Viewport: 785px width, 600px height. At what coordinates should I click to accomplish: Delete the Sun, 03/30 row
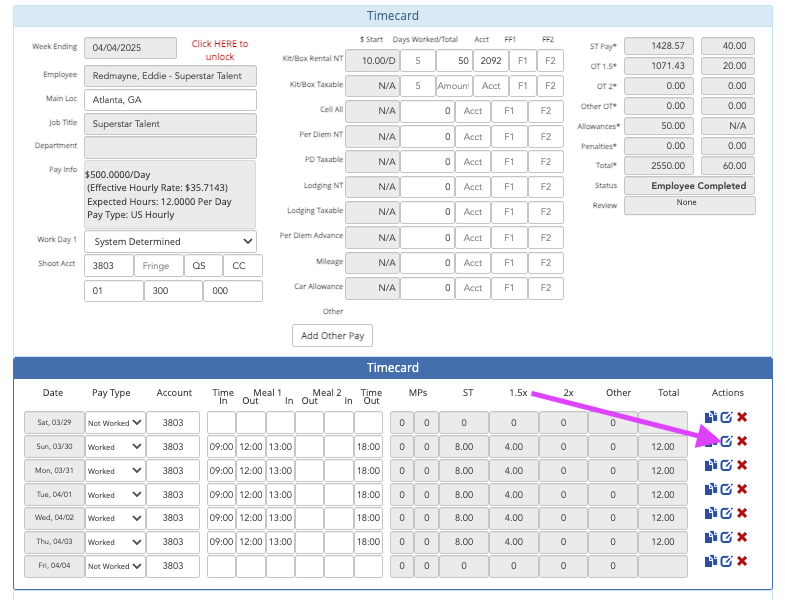742,441
